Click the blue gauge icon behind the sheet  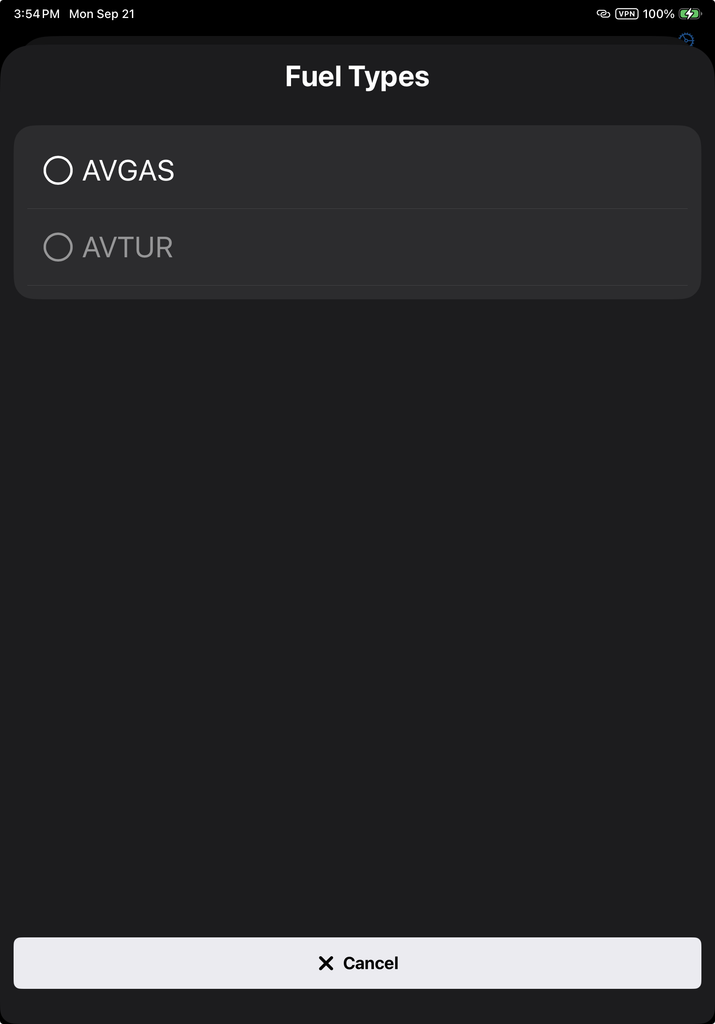(x=686, y=39)
